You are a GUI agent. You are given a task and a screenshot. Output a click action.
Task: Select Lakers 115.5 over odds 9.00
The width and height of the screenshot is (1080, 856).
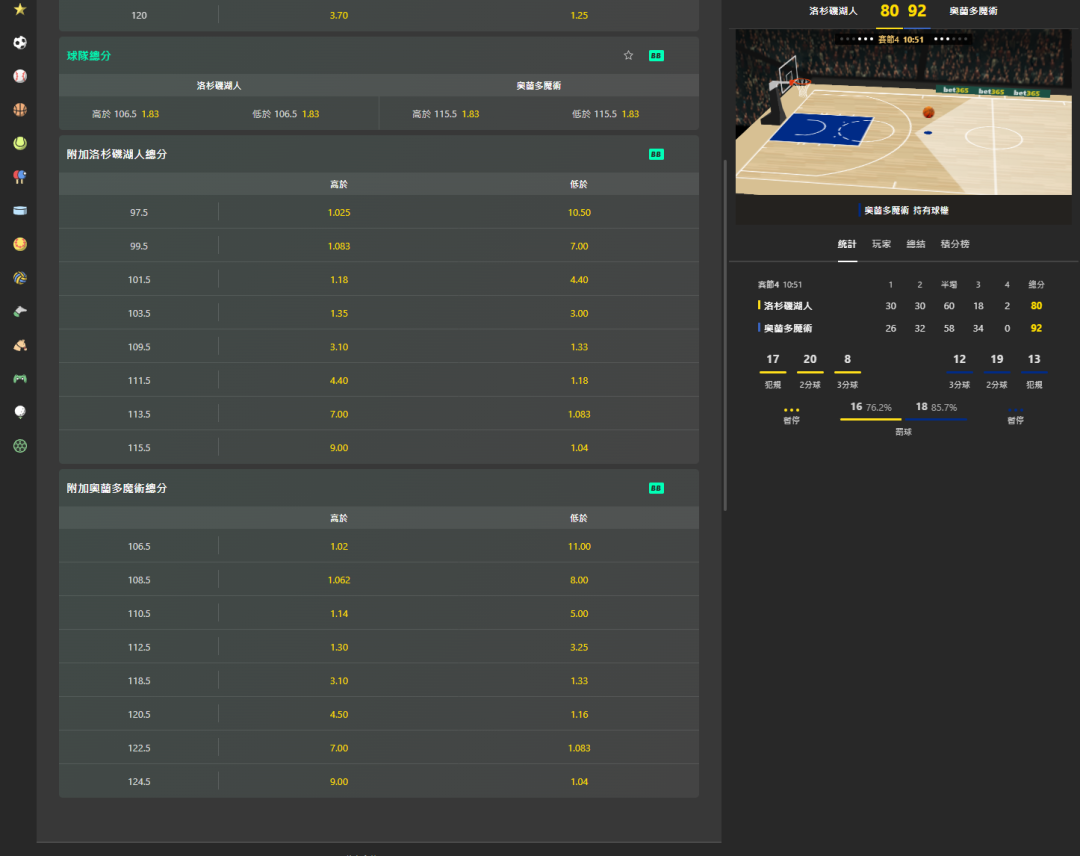point(339,448)
